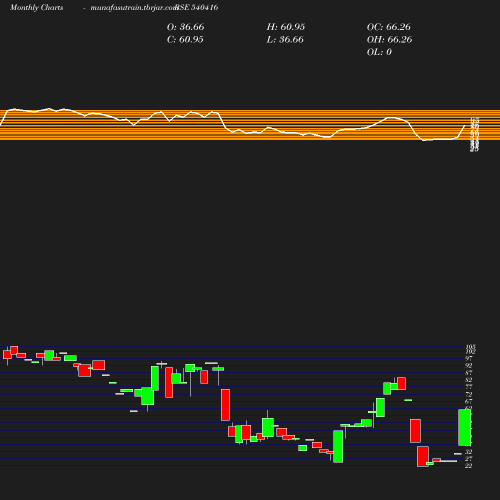Click the "OH: 66.26" reading
The width and height of the screenshot is (500, 500).
389,40
